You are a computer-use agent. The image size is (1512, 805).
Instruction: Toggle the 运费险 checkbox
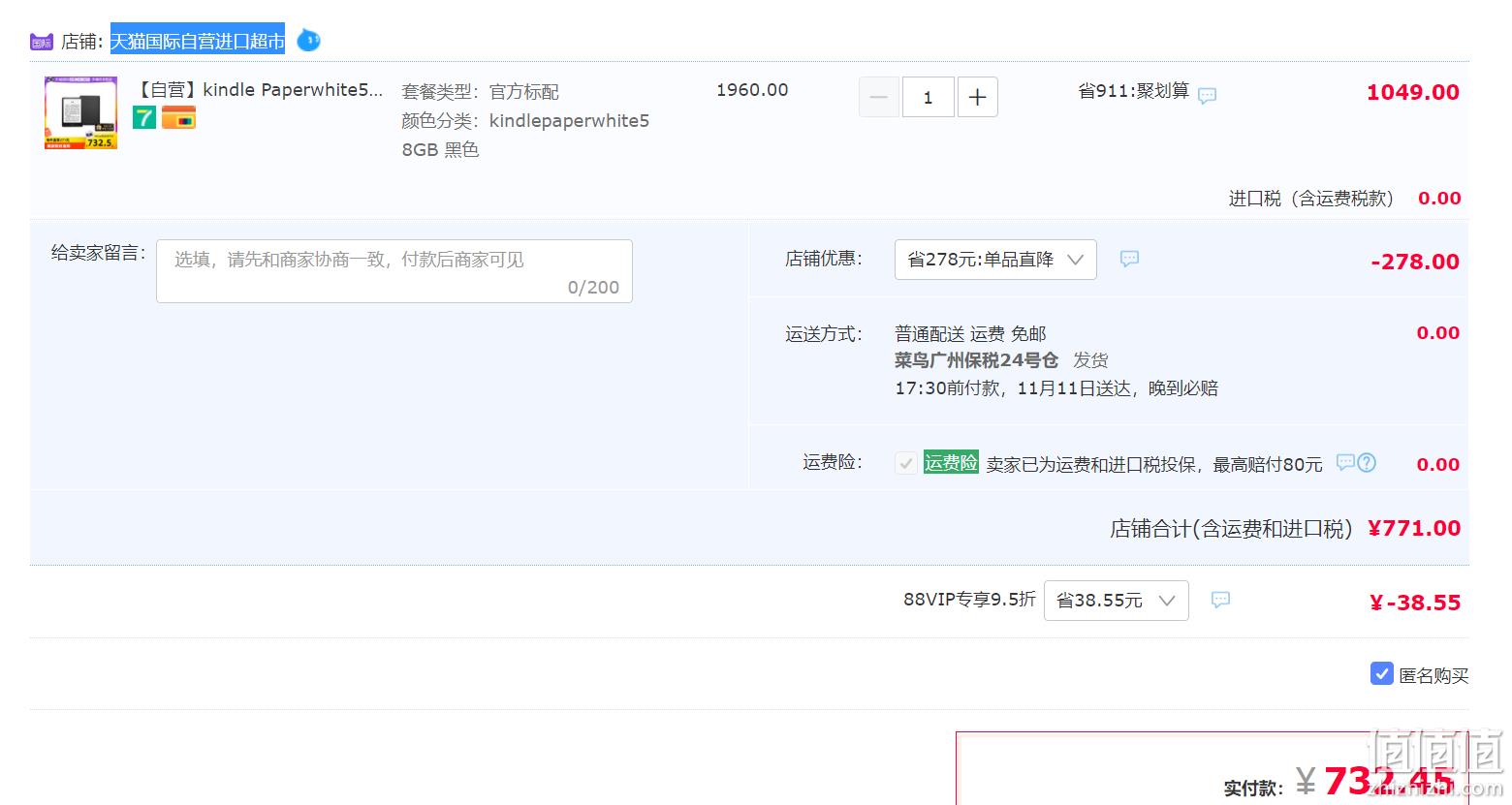tap(905, 463)
